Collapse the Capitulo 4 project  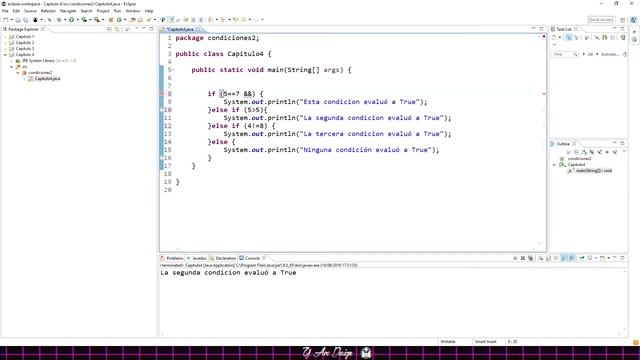(x=5, y=54)
